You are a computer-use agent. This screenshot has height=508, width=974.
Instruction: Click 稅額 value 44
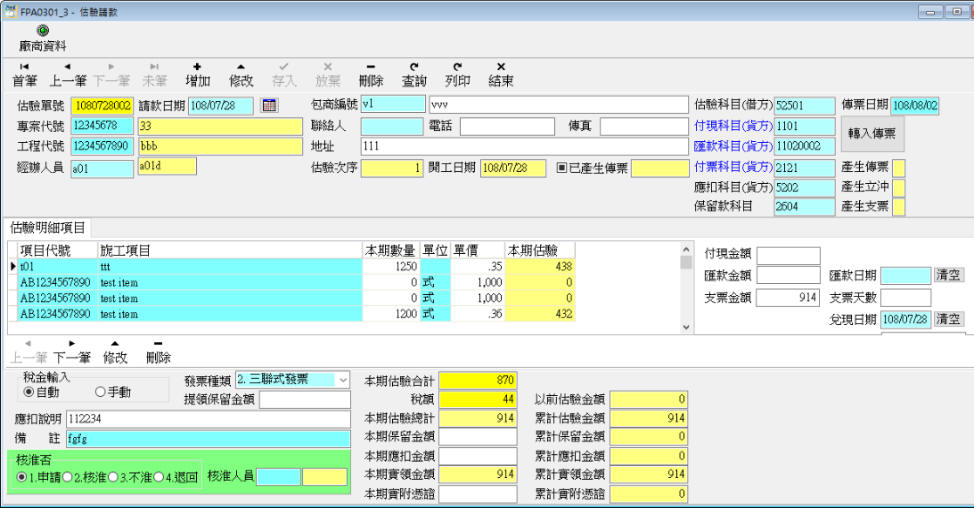[x=478, y=399]
